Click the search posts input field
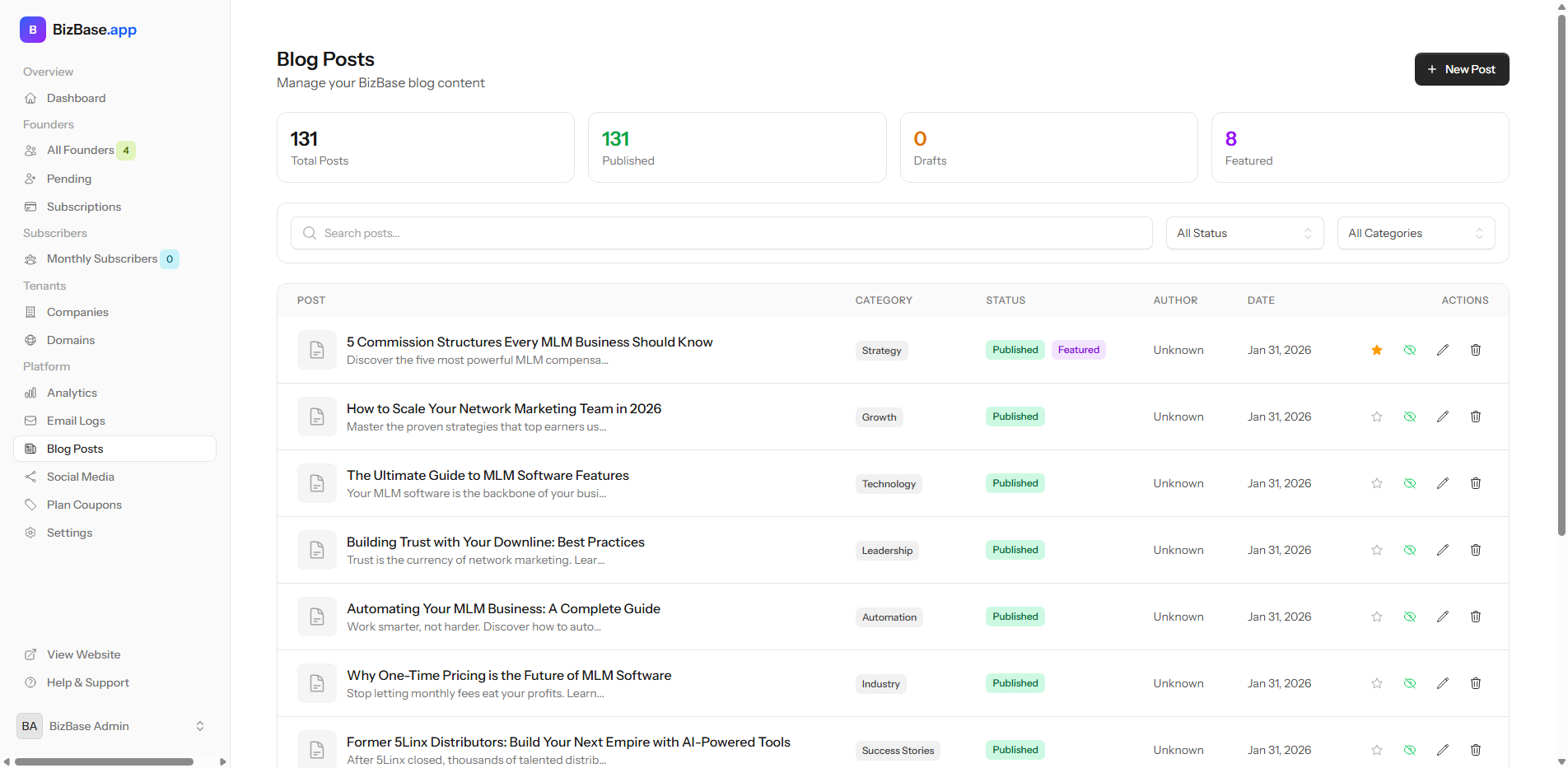This screenshot has height=768, width=1568. tap(721, 233)
